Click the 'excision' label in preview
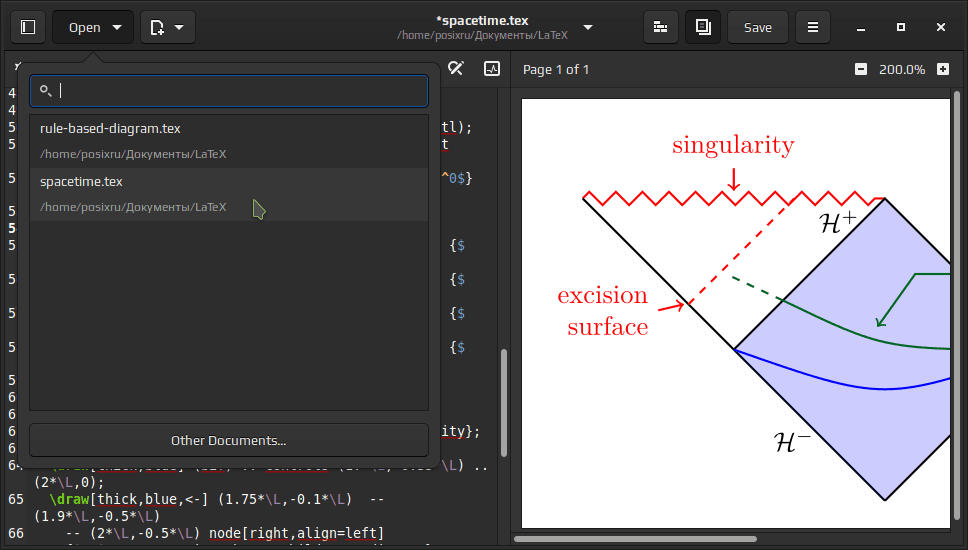Image resolution: width=968 pixels, height=550 pixels. pos(603,295)
